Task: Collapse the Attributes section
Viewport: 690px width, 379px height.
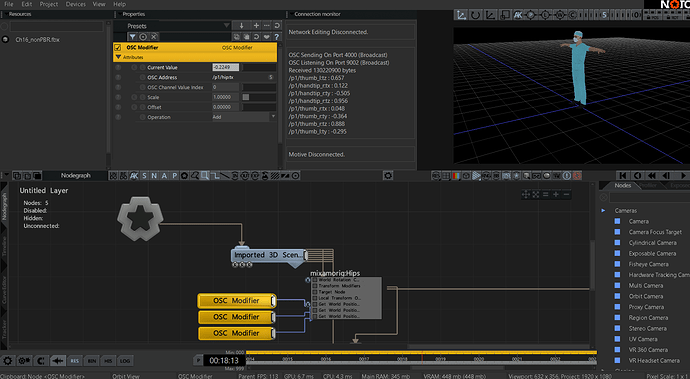Action: click(x=118, y=57)
